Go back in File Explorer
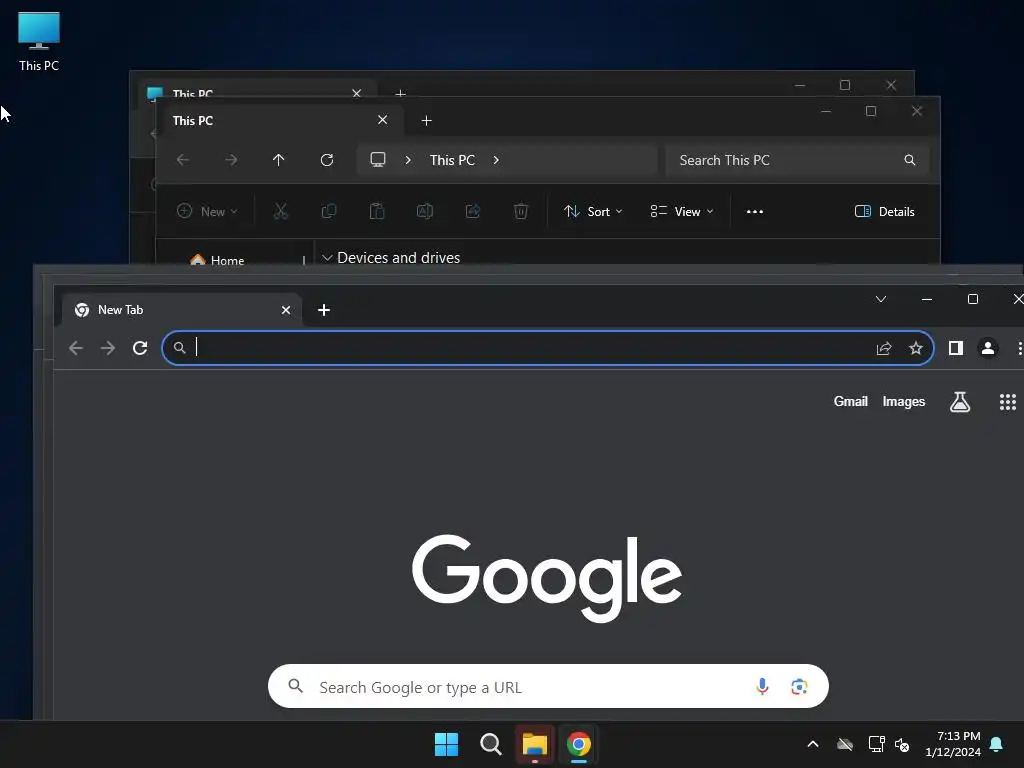Screen dimensions: 1024x768 tap(183, 160)
